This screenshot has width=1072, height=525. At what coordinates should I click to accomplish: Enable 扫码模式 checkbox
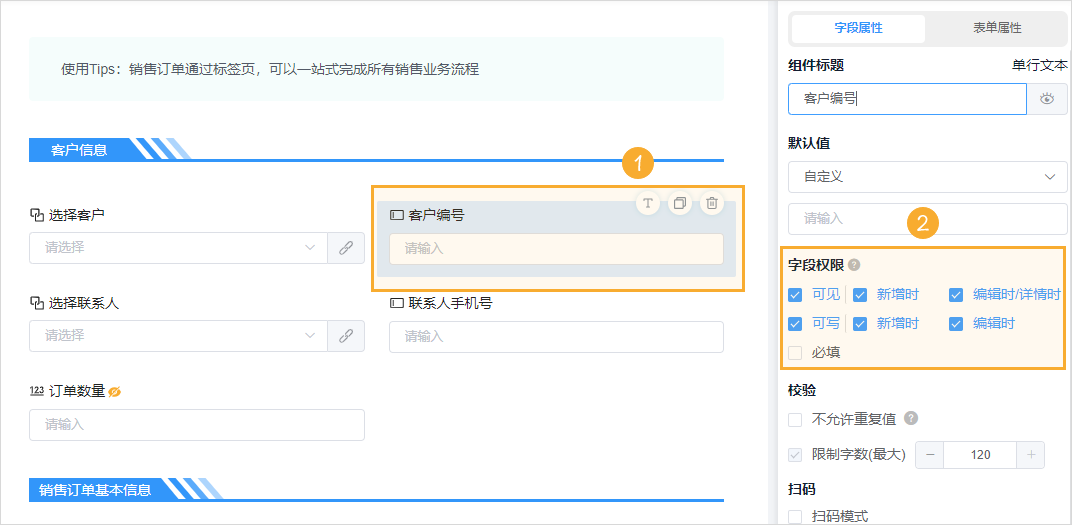click(795, 516)
